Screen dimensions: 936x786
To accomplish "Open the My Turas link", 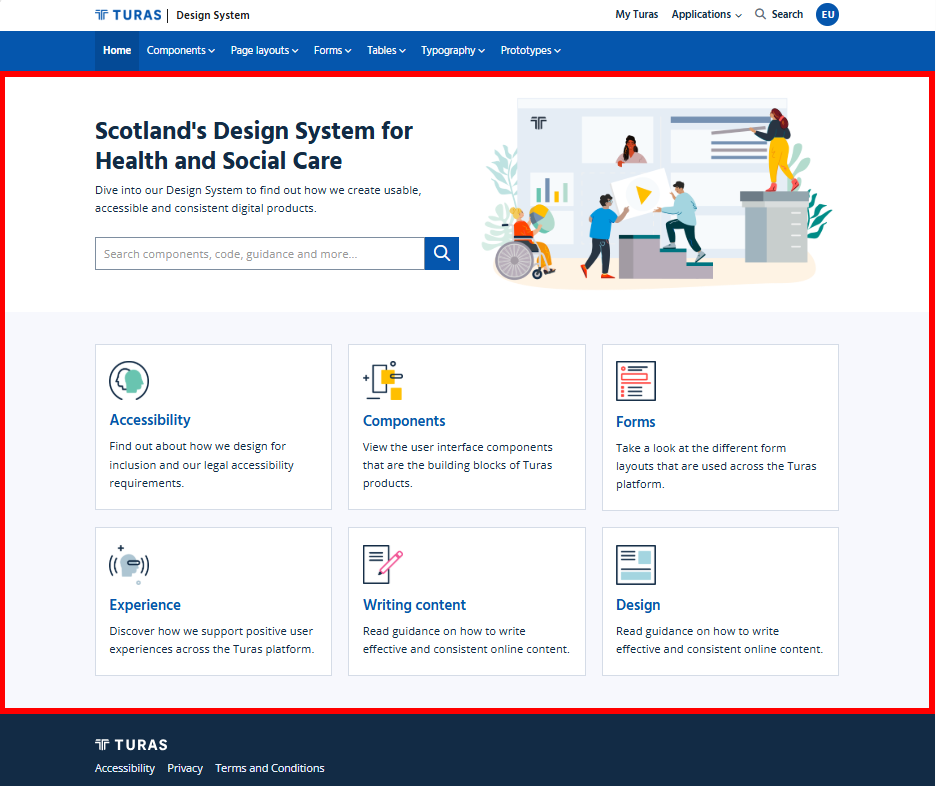I will click(636, 14).
